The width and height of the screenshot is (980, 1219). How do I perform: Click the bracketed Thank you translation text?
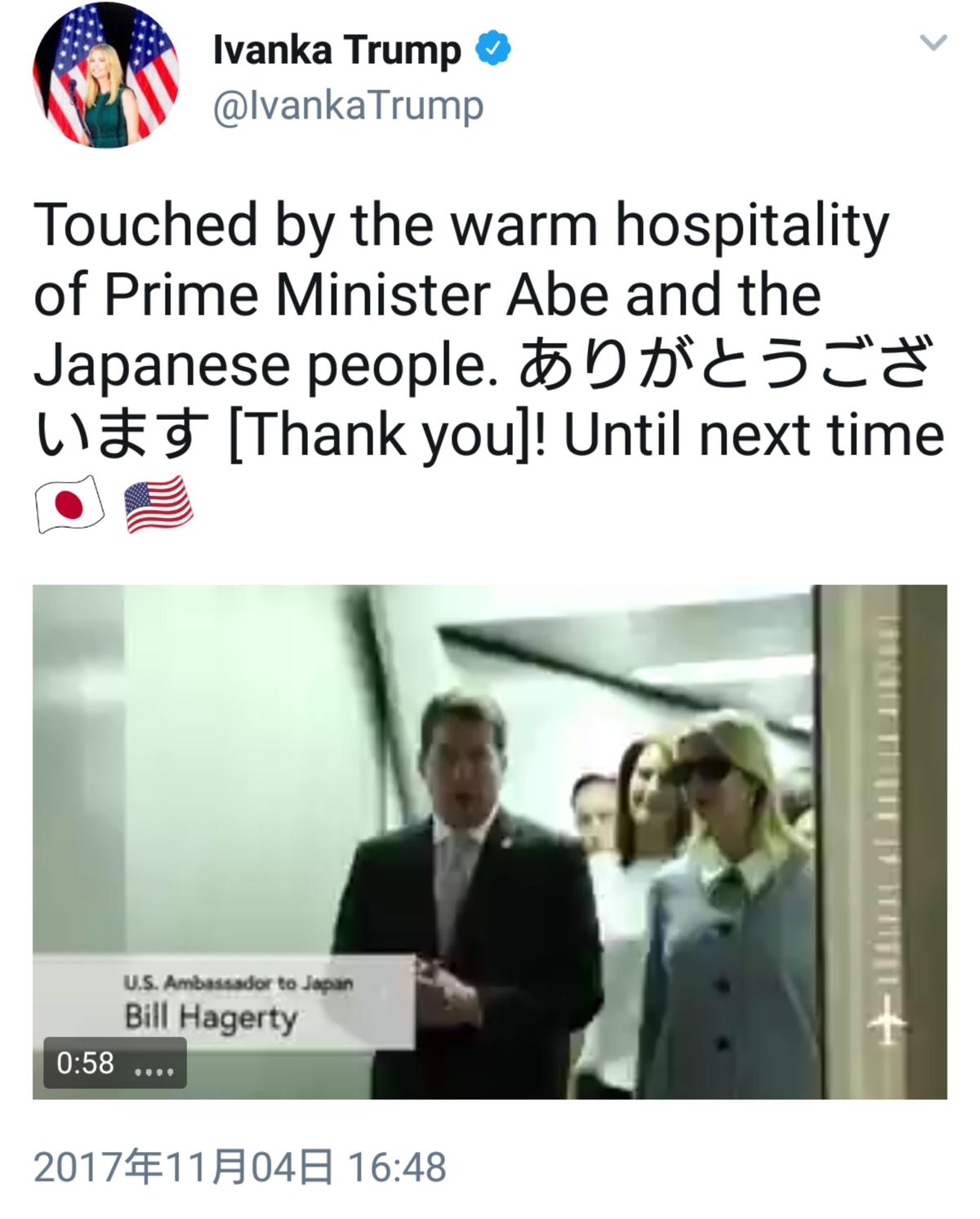coord(382,435)
